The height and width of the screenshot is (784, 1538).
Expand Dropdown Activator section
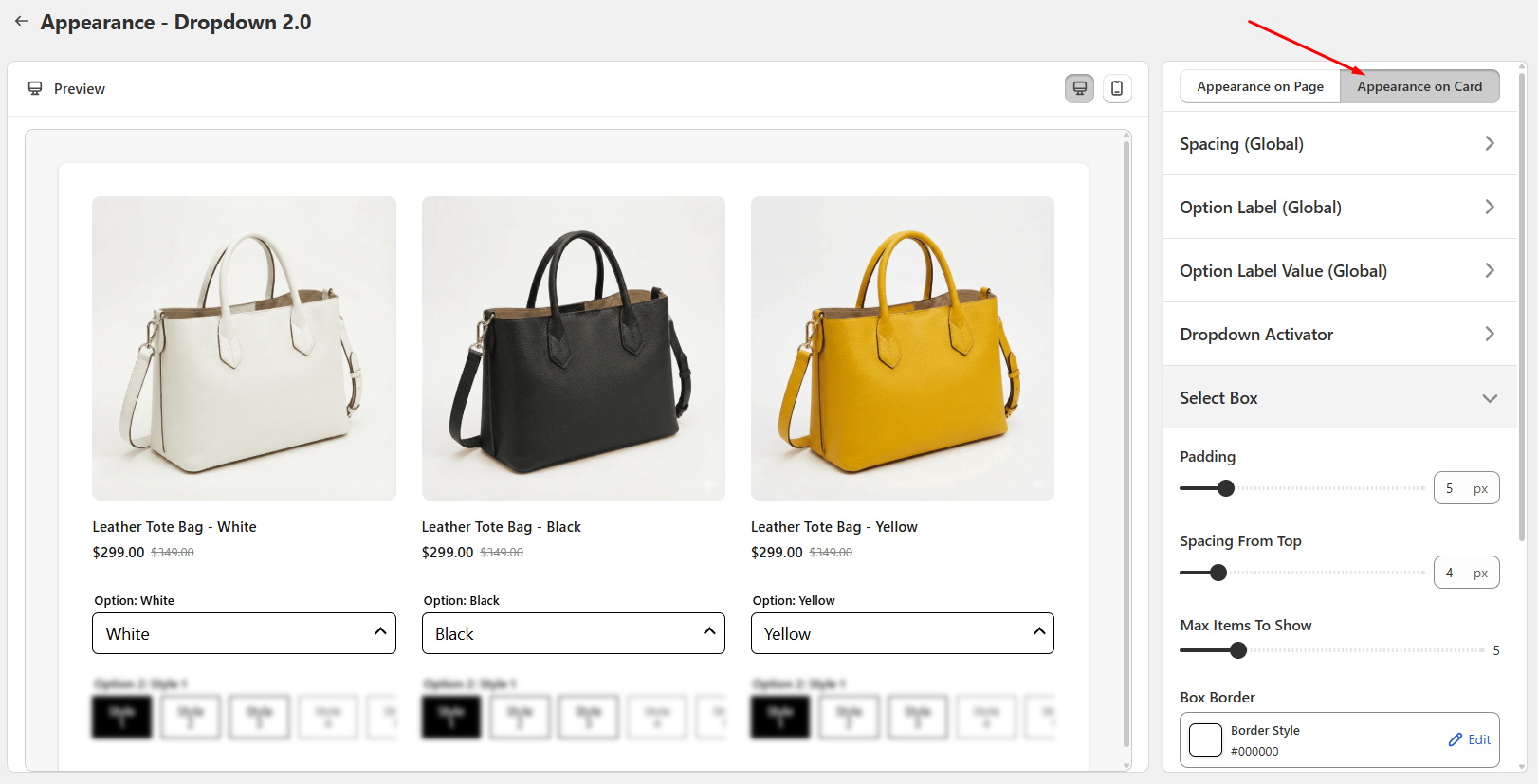tap(1340, 334)
